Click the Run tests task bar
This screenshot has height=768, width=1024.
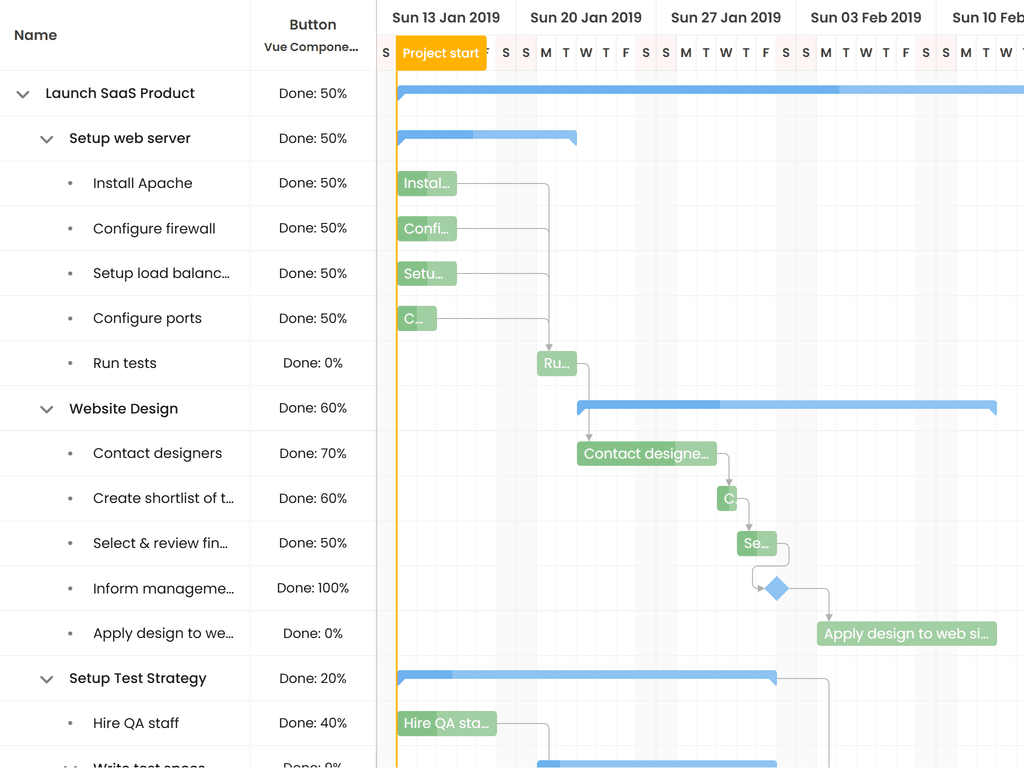coord(557,364)
